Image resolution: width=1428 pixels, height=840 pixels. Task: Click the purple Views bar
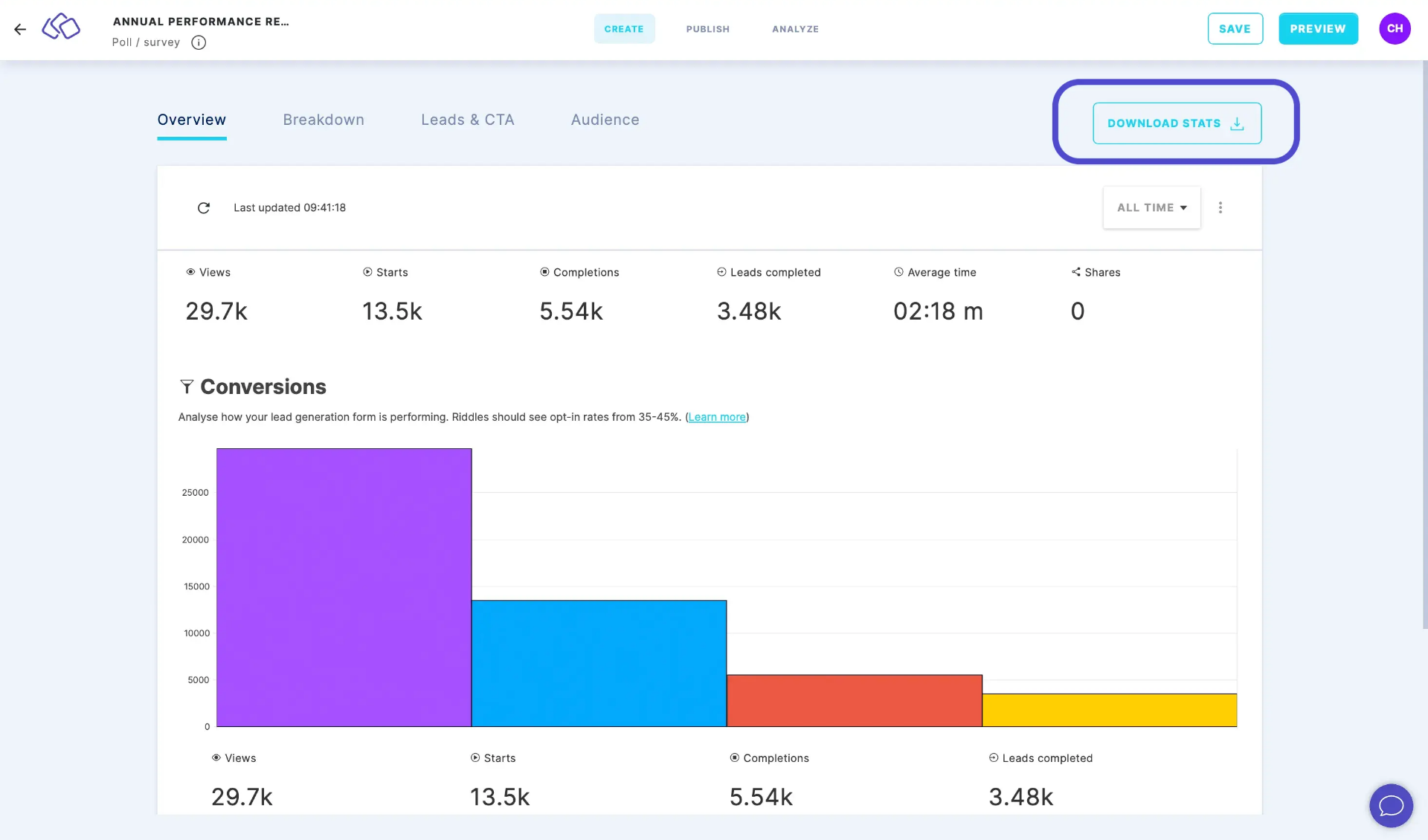pos(344,587)
